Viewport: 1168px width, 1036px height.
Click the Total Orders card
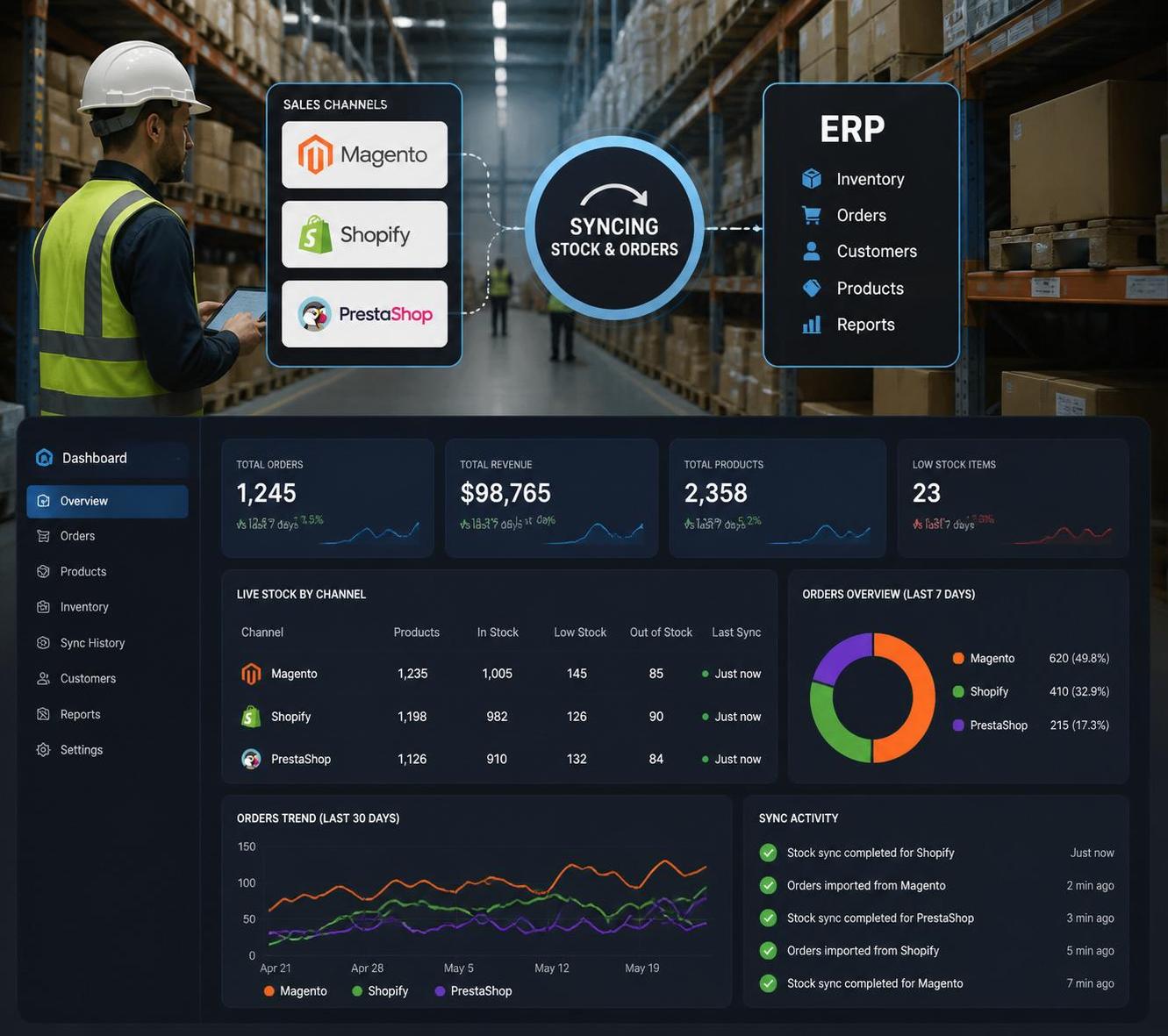coord(327,498)
